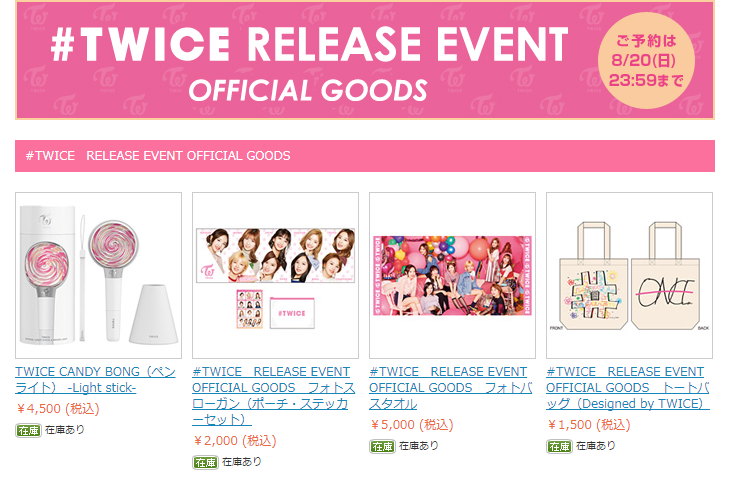Viewport: 730px width, 480px height.
Task: Open the トートバッグ Designed by TWICE link
Action: click(x=628, y=387)
